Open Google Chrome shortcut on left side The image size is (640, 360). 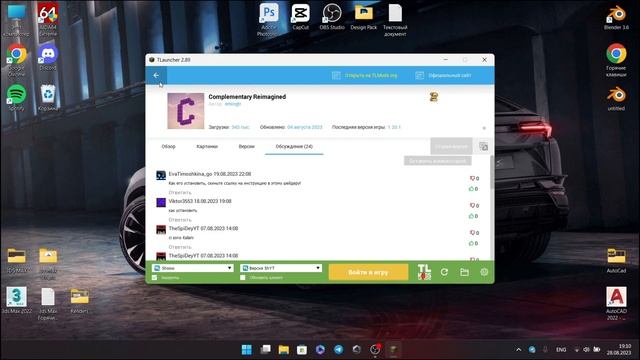pos(16,60)
